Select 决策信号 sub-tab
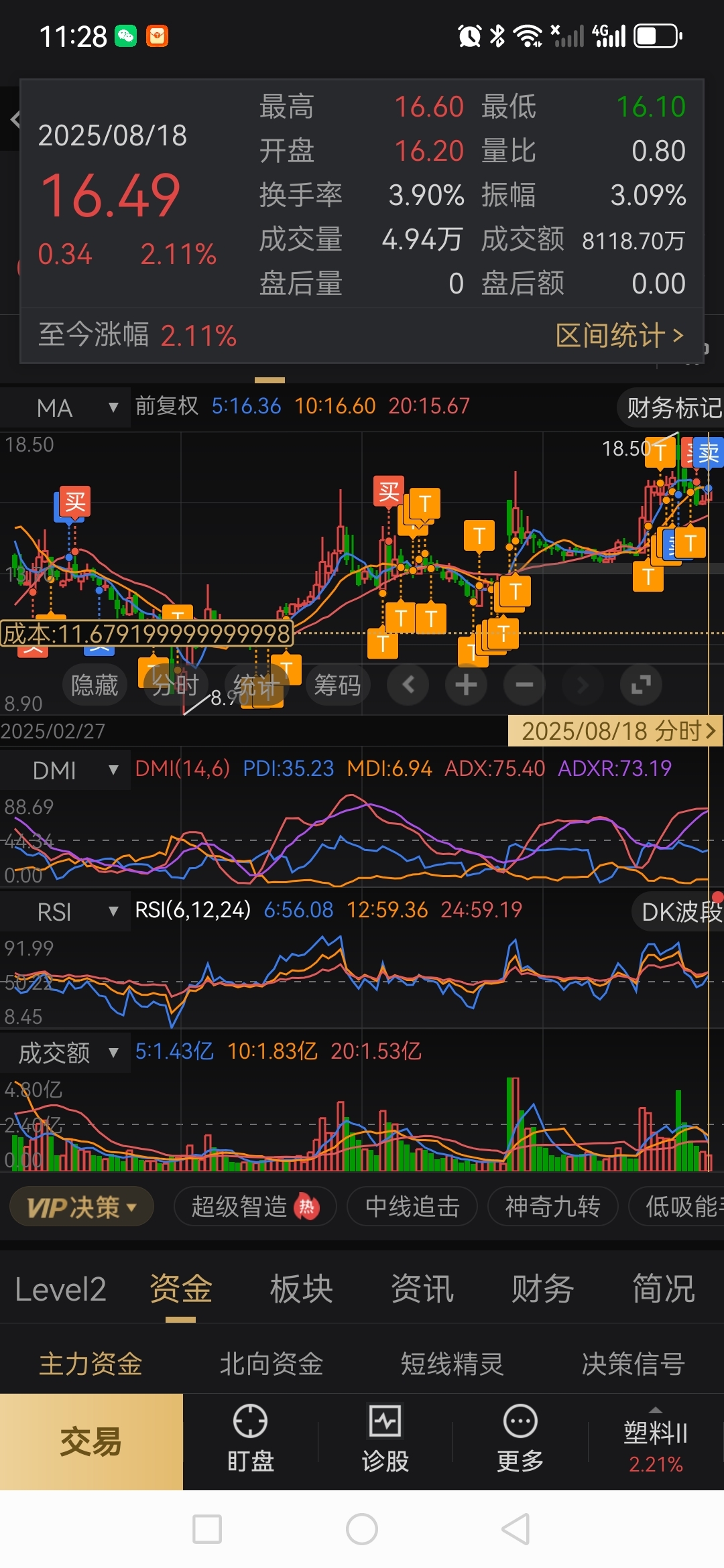724x1568 pixels. coord(633,1364)
